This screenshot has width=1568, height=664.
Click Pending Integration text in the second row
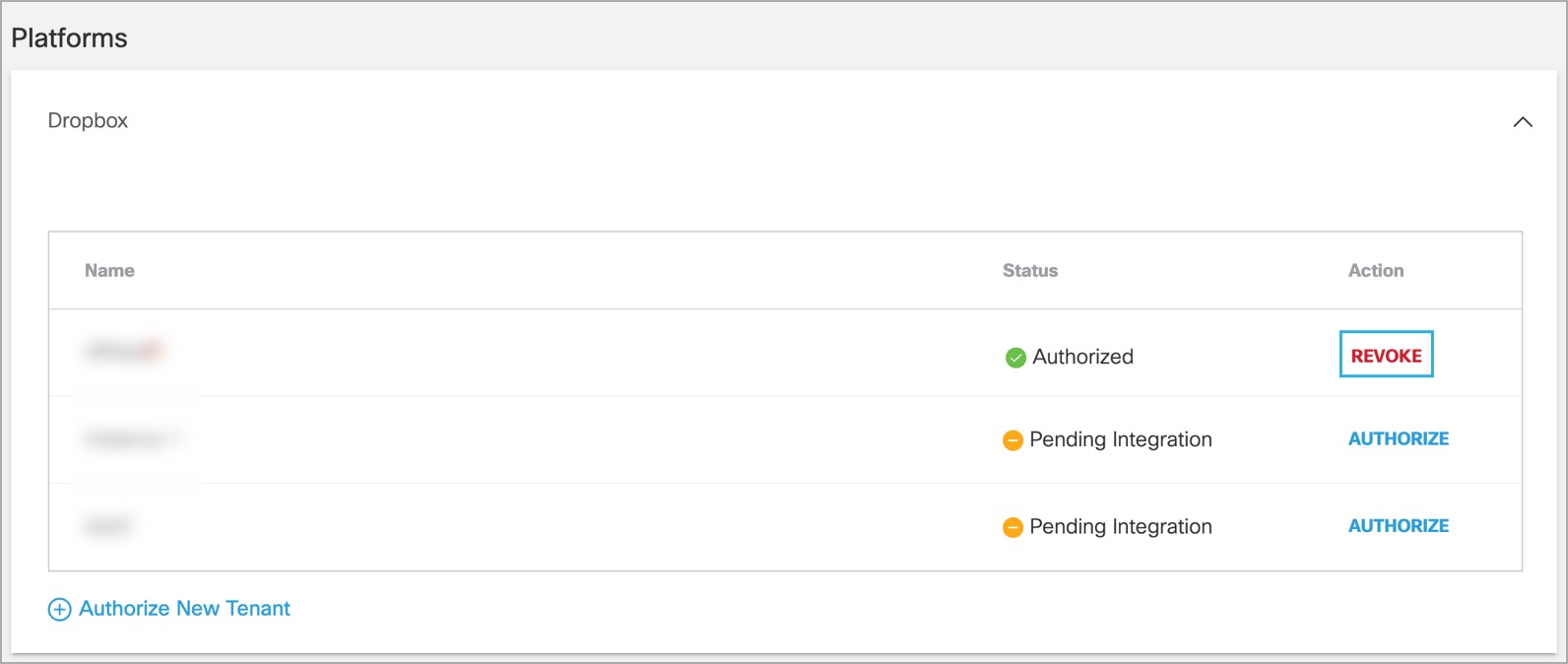click(1121, 439)
